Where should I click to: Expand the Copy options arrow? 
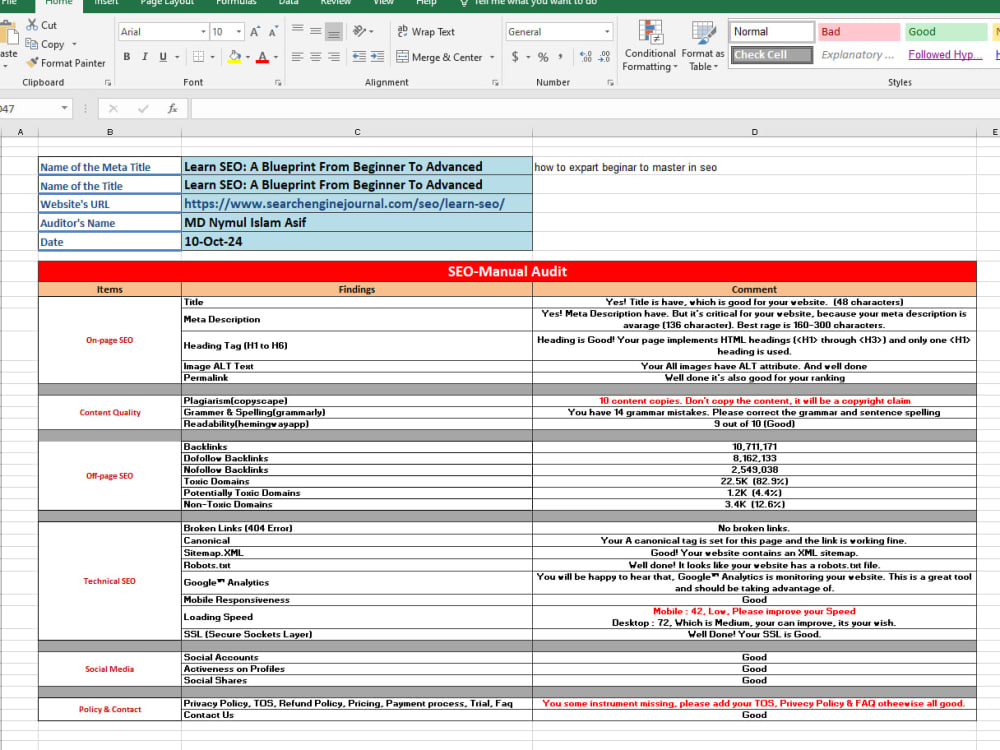coord(74,44)
